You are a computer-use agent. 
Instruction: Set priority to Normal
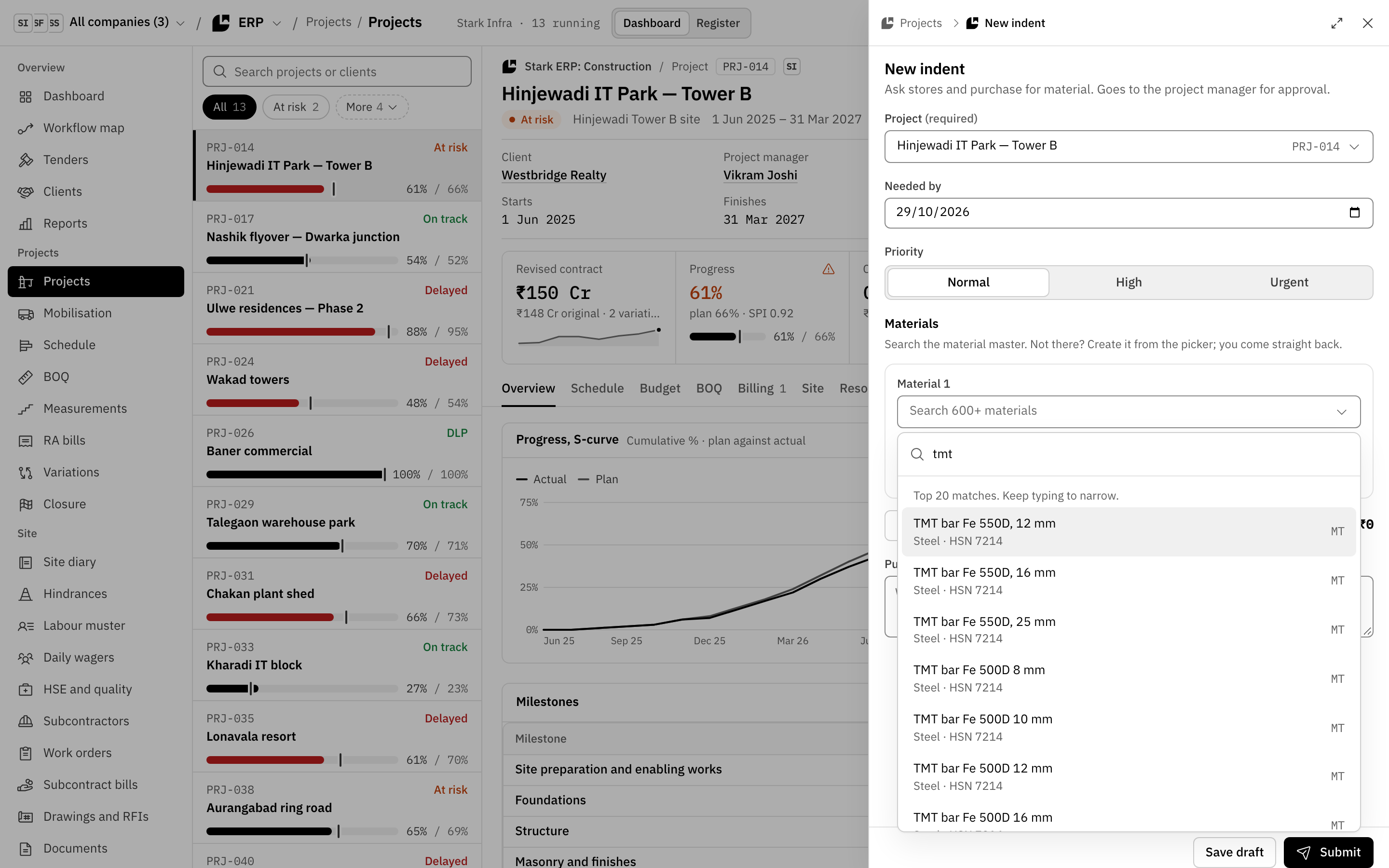coord(968,283)
